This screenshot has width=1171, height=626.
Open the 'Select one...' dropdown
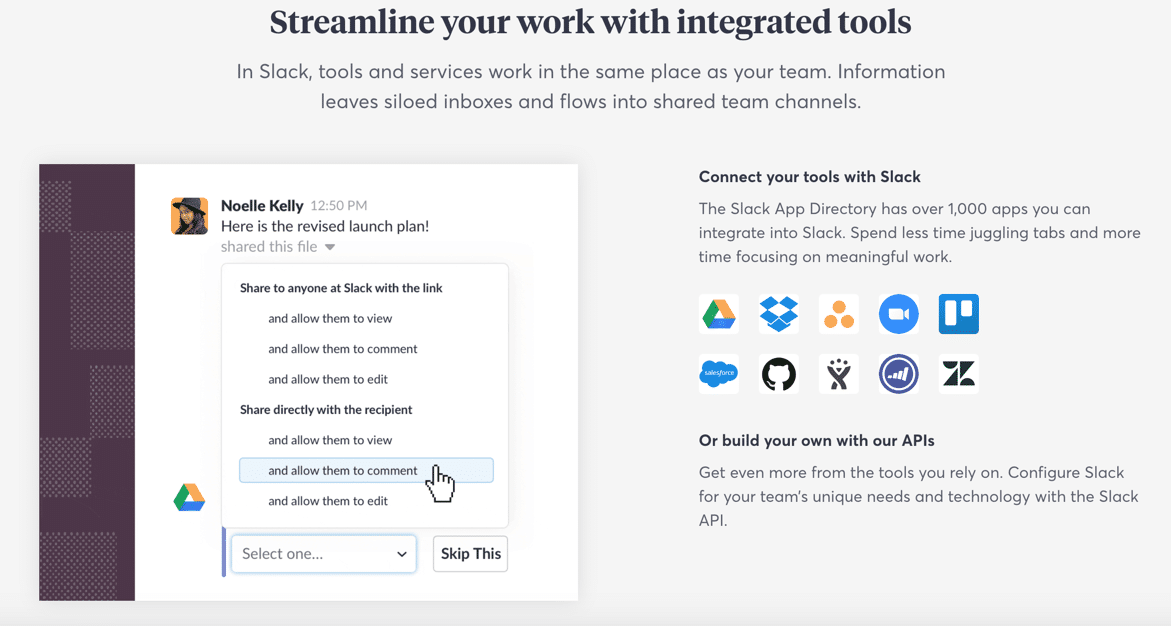tap(323, 553)
